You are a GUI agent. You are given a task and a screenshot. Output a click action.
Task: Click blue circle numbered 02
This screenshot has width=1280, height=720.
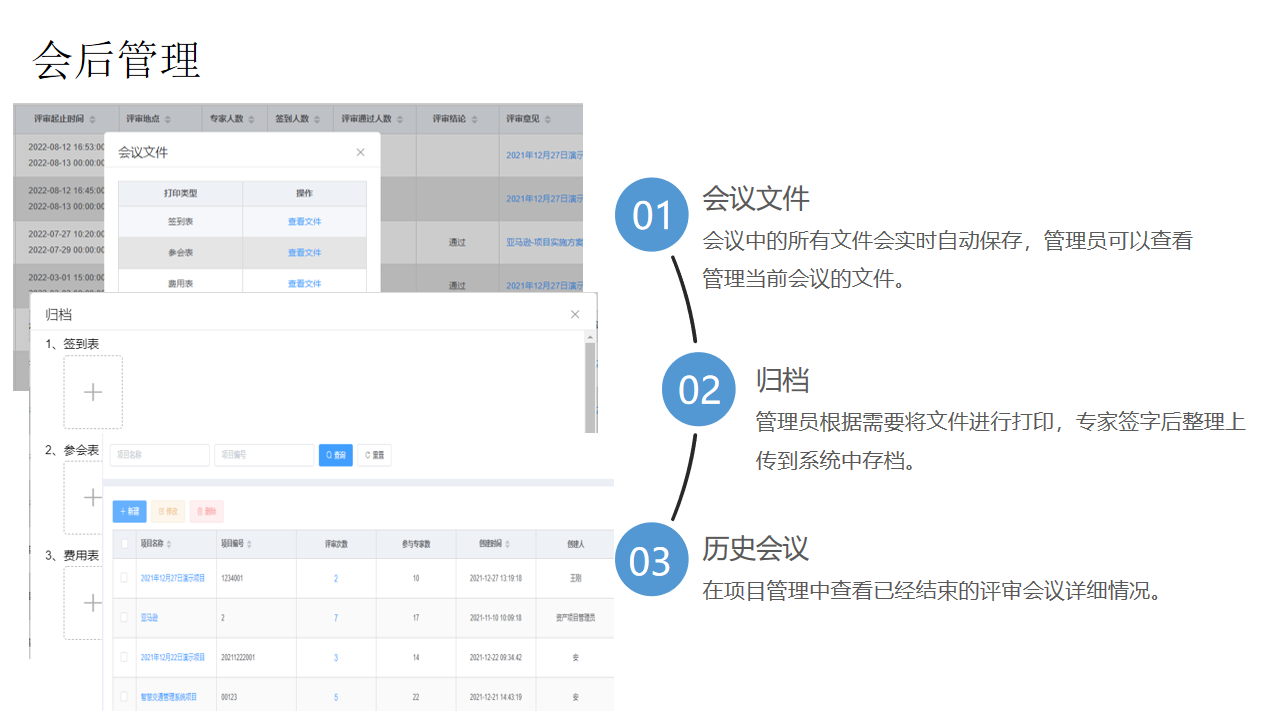click(x=699, y=389)
